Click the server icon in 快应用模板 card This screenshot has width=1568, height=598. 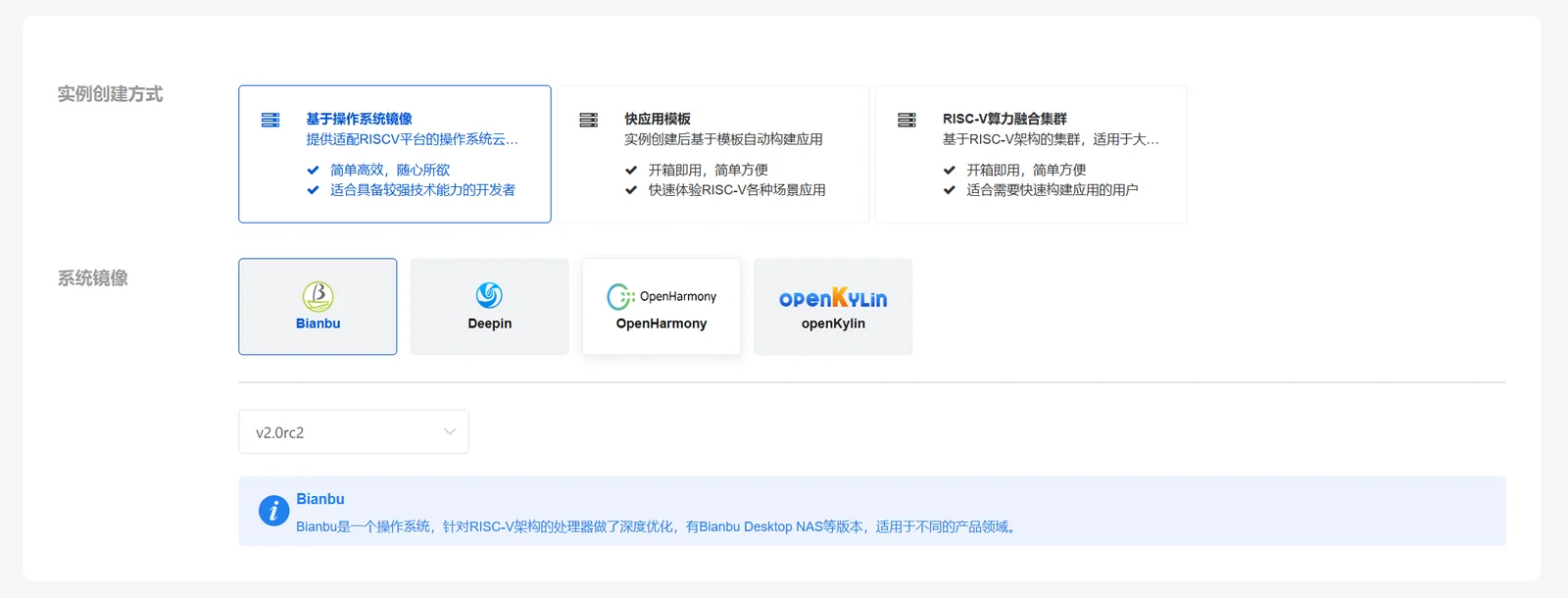point(589,120)
